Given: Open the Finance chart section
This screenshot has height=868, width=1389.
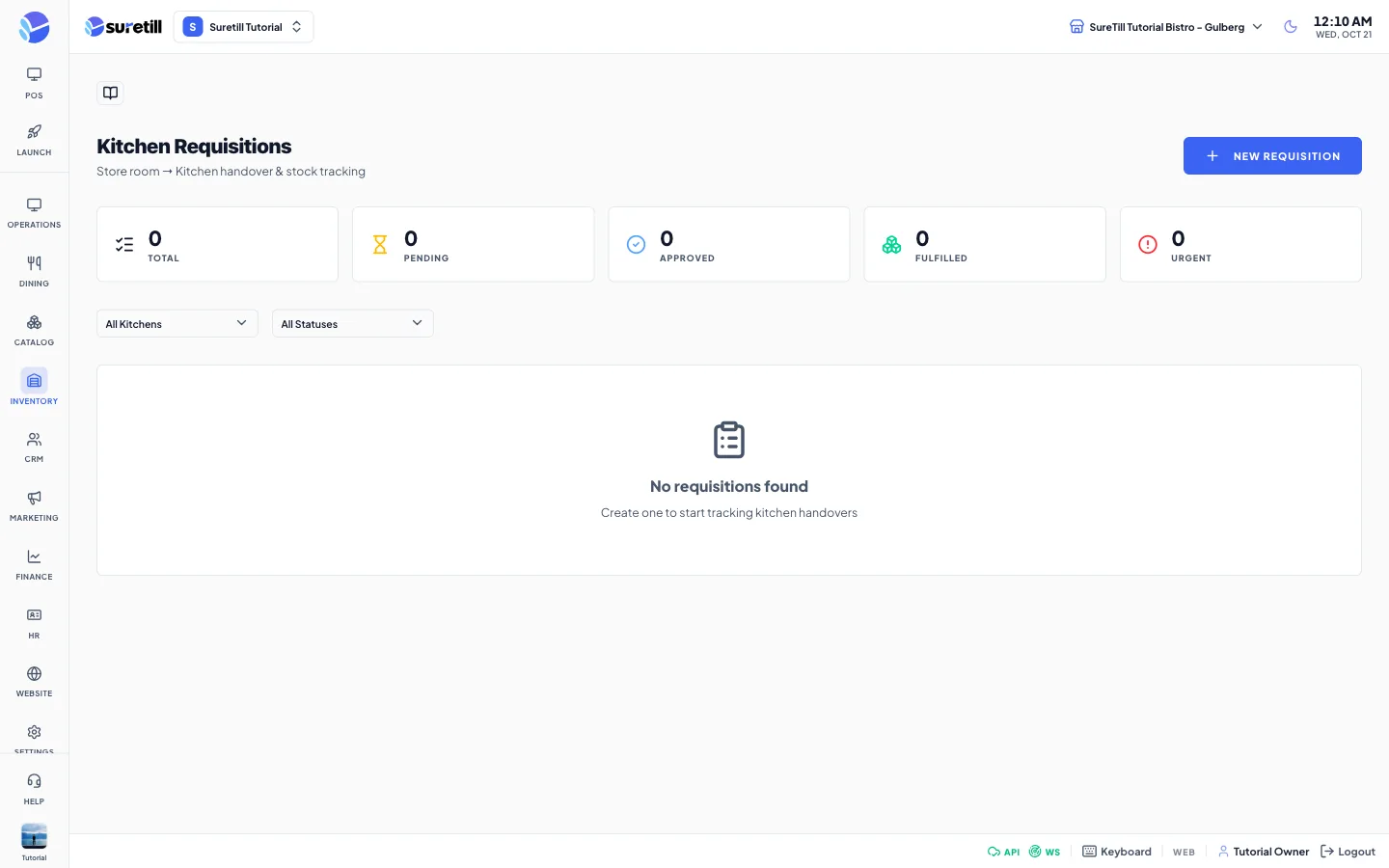Looking at the screenshot, I should click(34, 565).
